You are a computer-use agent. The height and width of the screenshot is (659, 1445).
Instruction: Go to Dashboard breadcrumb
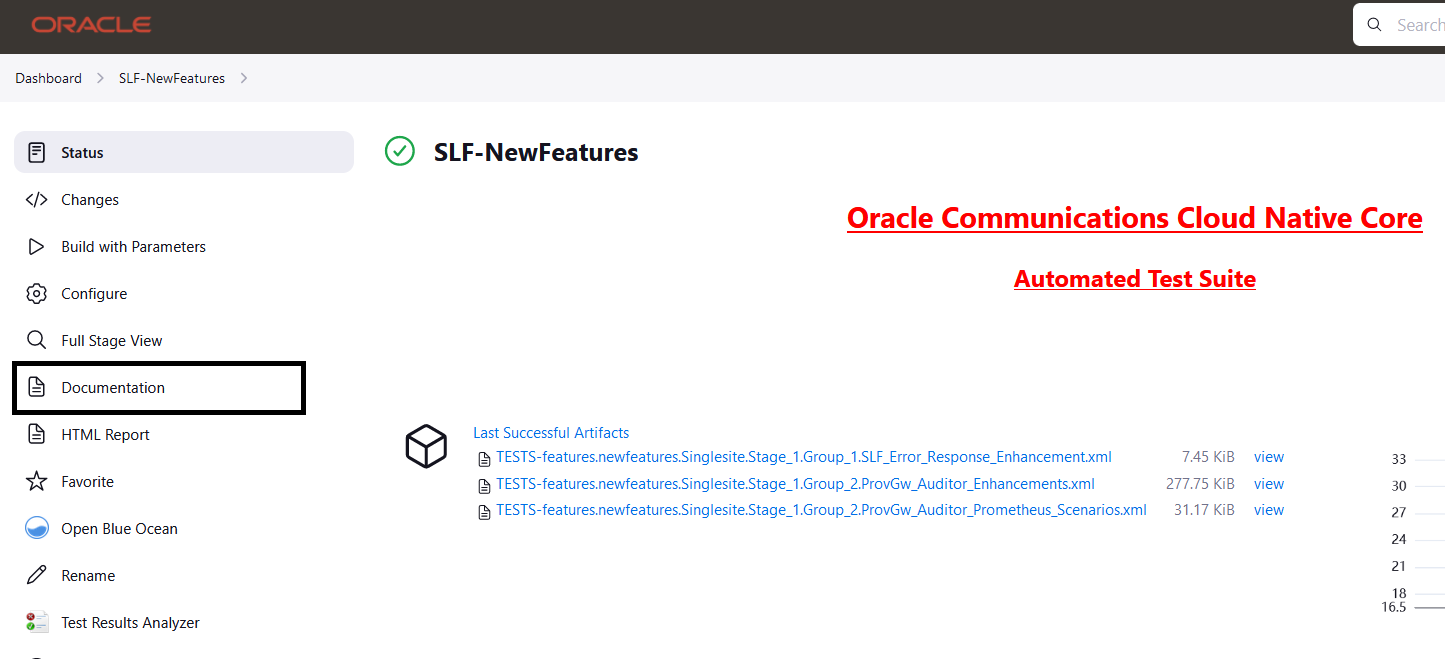[x=48, y=78]
